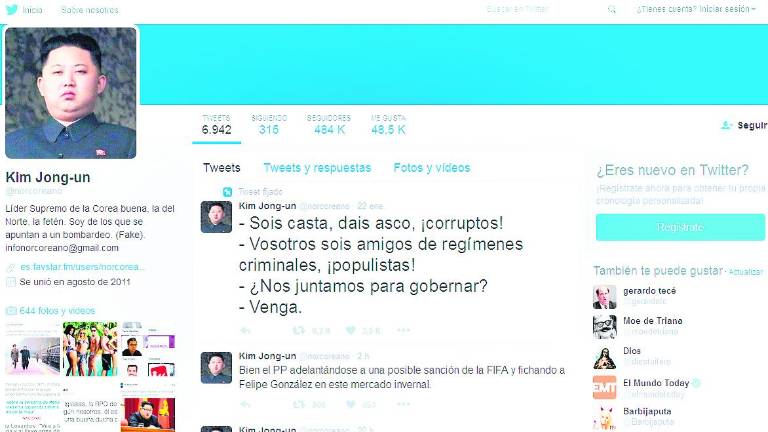Open Barbijaputa suggested profile
The width and height of the screenshot is (768, 432).
pos(647,411)
